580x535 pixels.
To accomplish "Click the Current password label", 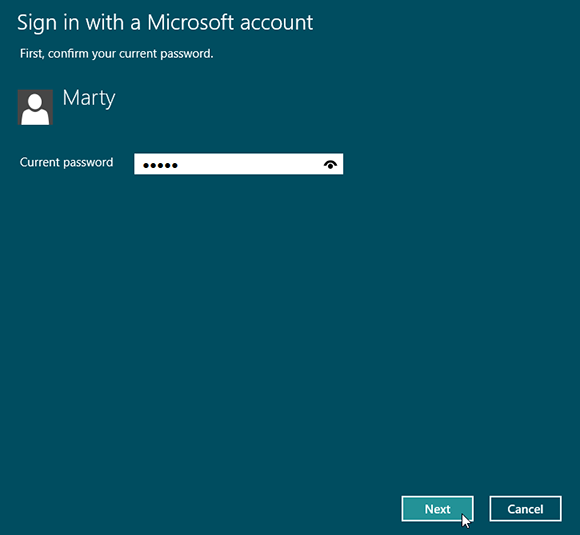I will tap(67, 162).
